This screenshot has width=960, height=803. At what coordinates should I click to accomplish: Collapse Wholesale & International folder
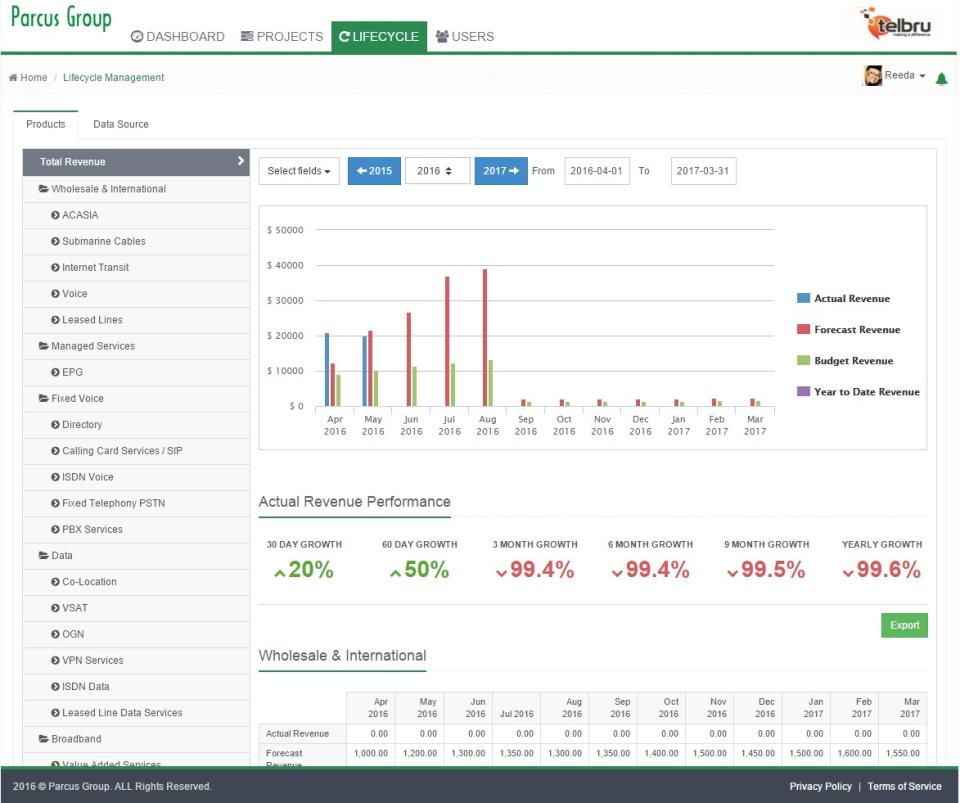(x=136, y=189)
